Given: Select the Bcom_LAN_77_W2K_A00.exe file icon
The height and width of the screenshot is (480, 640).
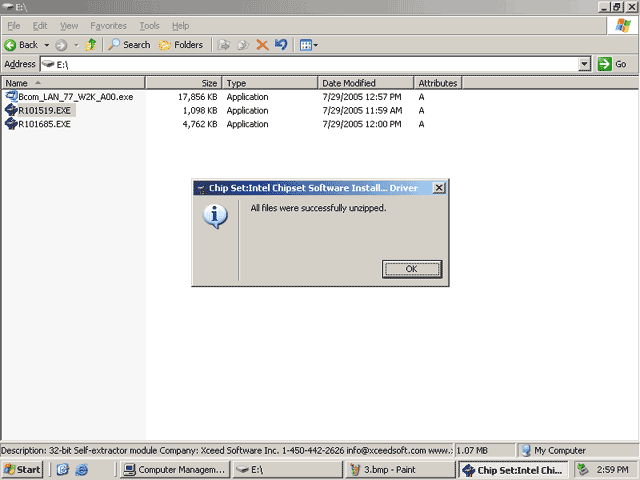Looking at the screenshot, I should (x=11, y=97).
